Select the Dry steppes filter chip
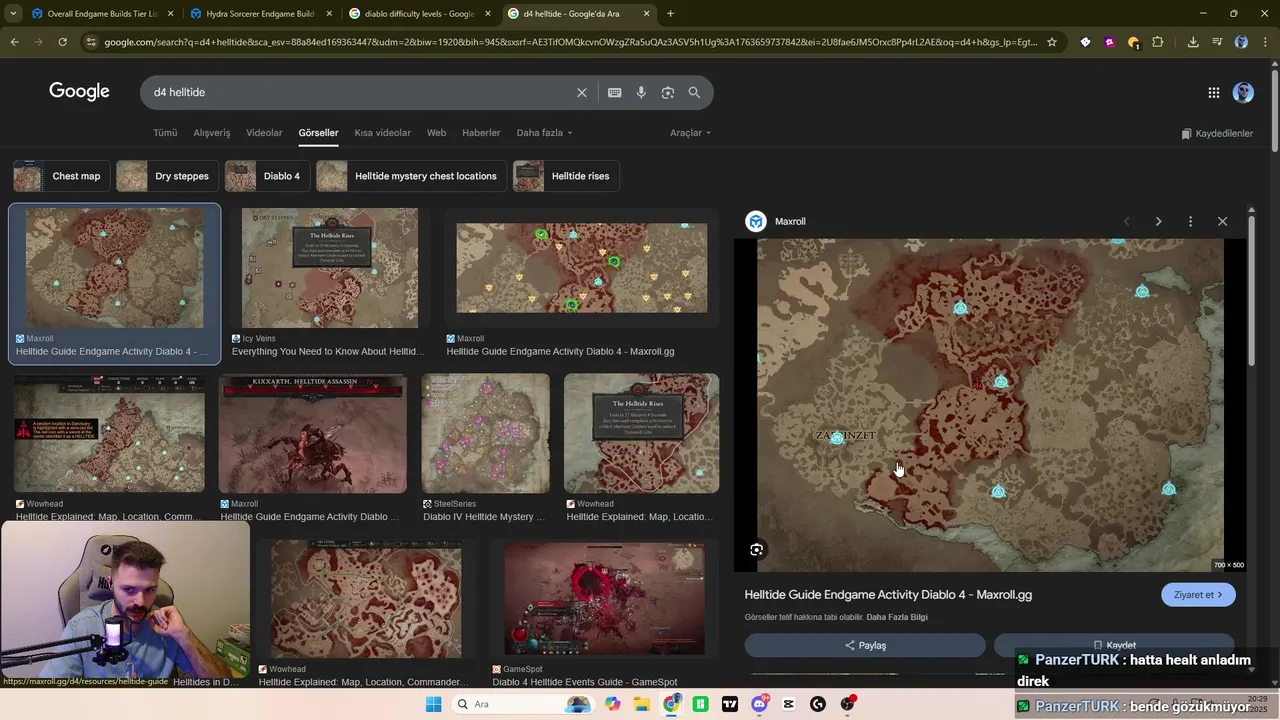This screenshot has height=720, width=1280. coord(167,176)
